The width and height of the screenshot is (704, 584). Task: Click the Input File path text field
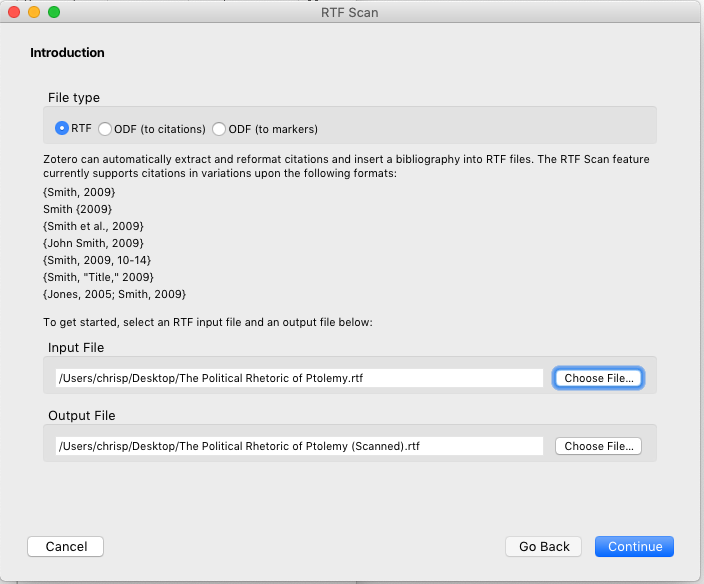[x=299, y=378]
